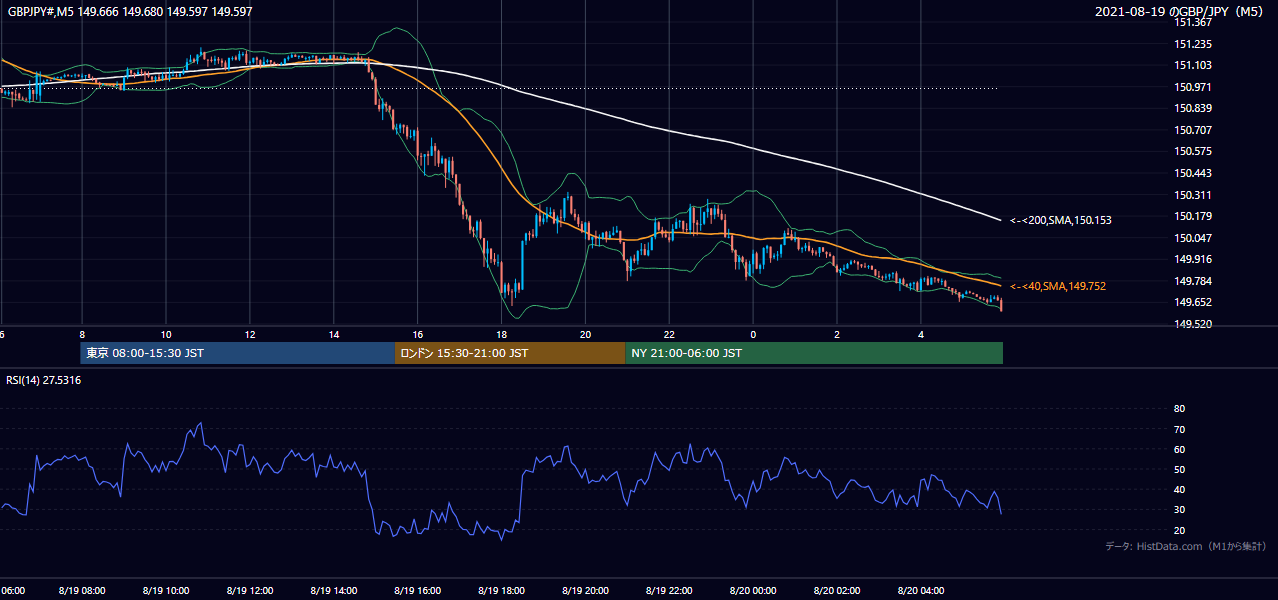This screenshot has height=600, width=1278.
Task: Select the Tokyo 08:00-15:30 JST session bar
Action: [x=238, y=353]
